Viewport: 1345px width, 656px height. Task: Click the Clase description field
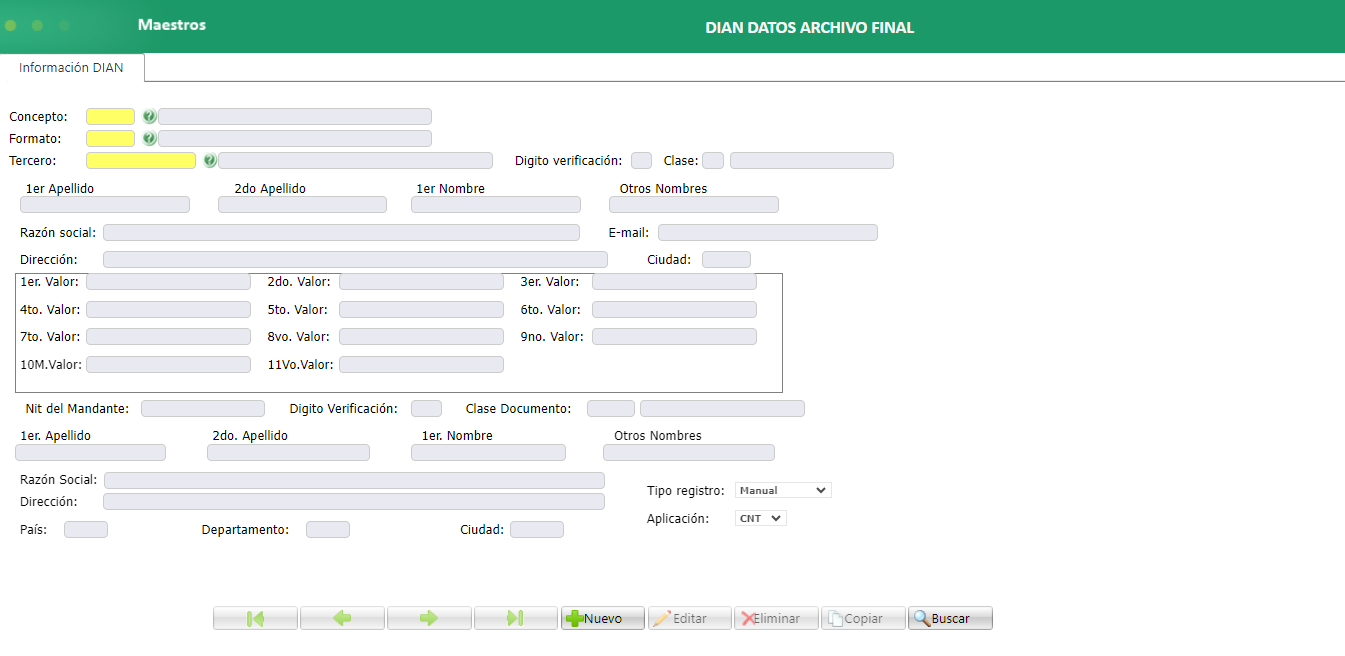click(x=812, y=161)
